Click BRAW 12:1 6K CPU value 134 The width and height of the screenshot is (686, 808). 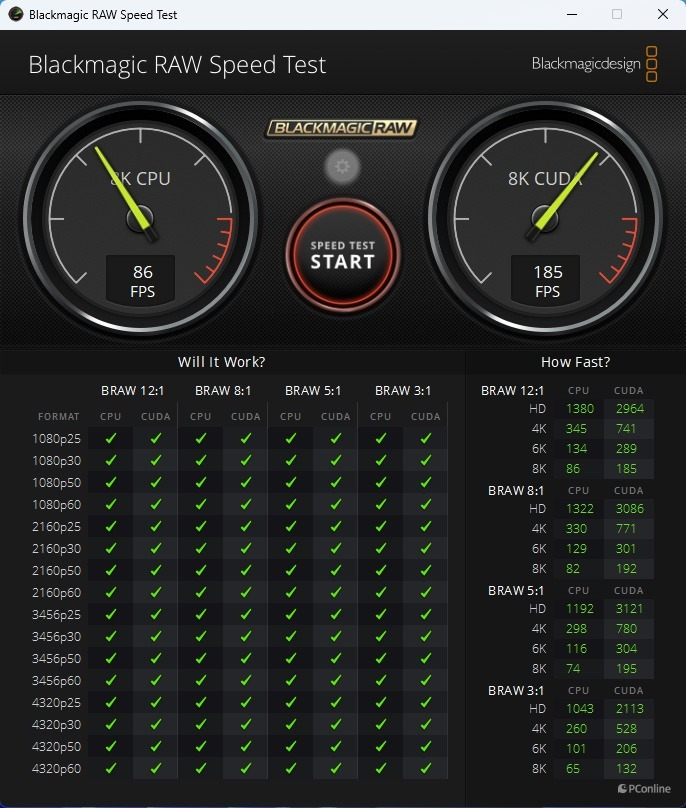pos(576,449)
